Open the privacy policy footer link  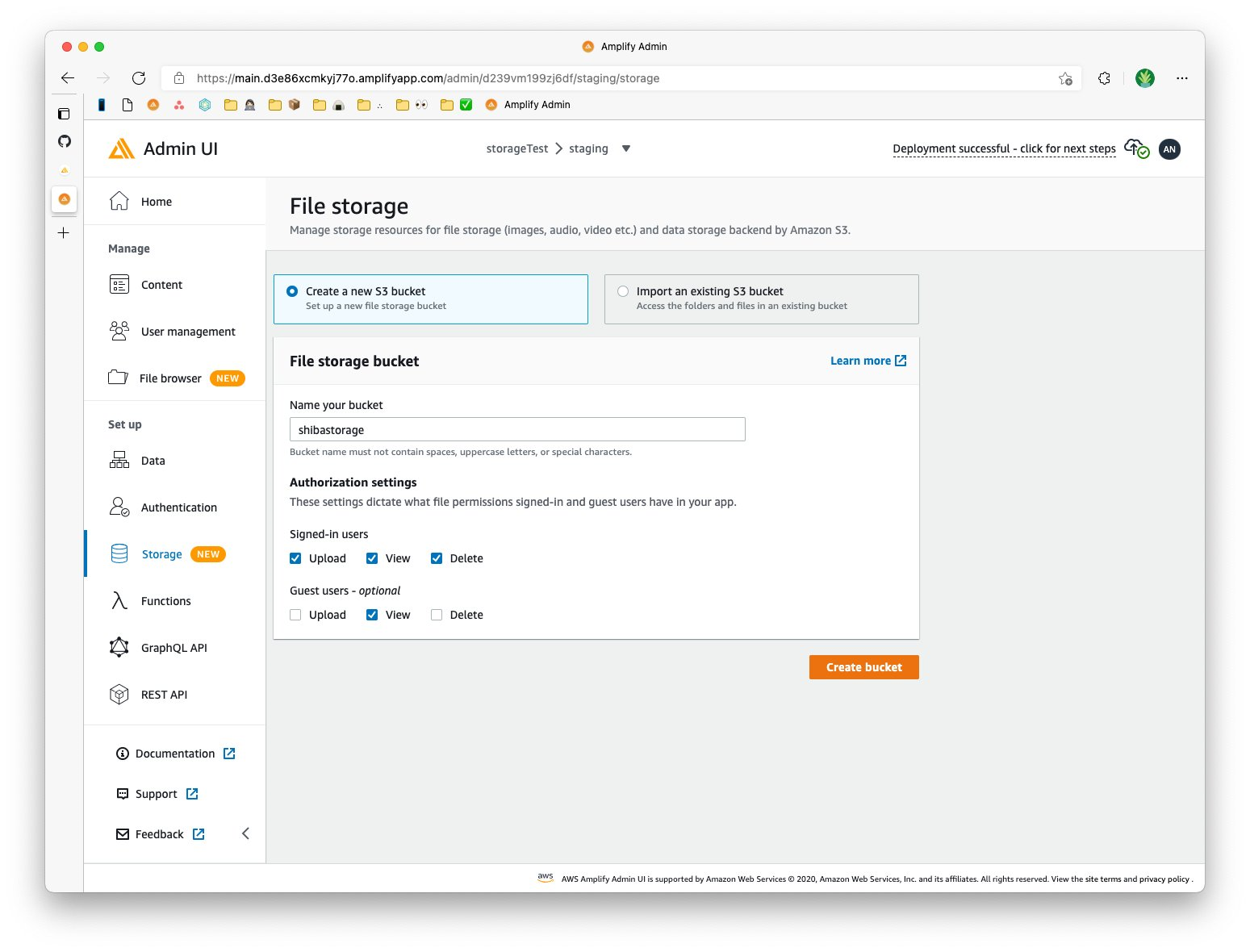tap(1164, 879)
